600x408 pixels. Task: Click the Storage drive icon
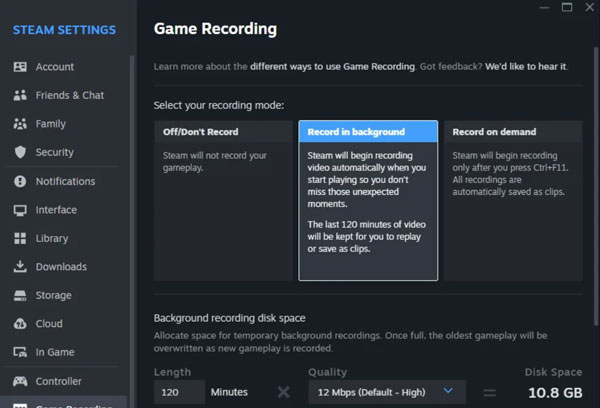tap(20, 295)
